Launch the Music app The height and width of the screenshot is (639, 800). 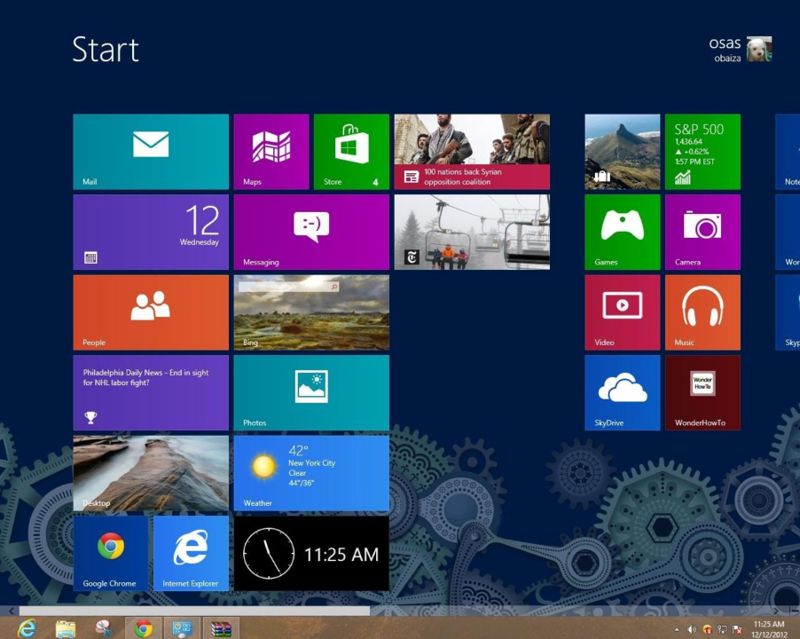click(702, 312)
